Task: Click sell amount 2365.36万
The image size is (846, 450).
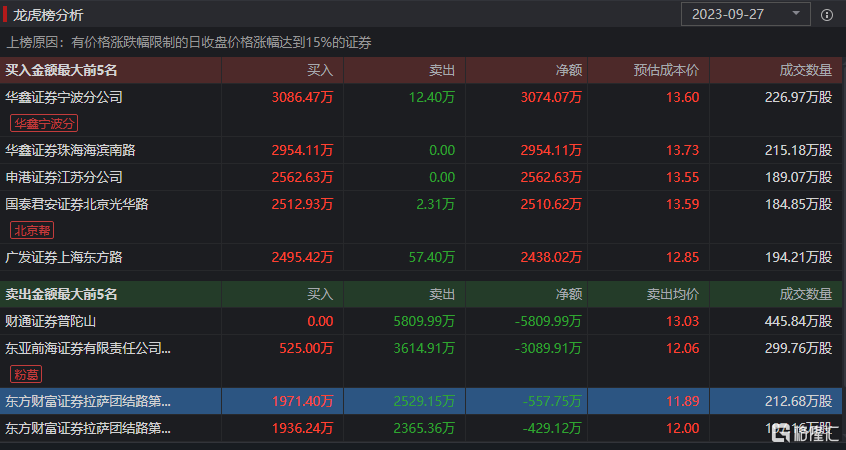Action: 424,428
